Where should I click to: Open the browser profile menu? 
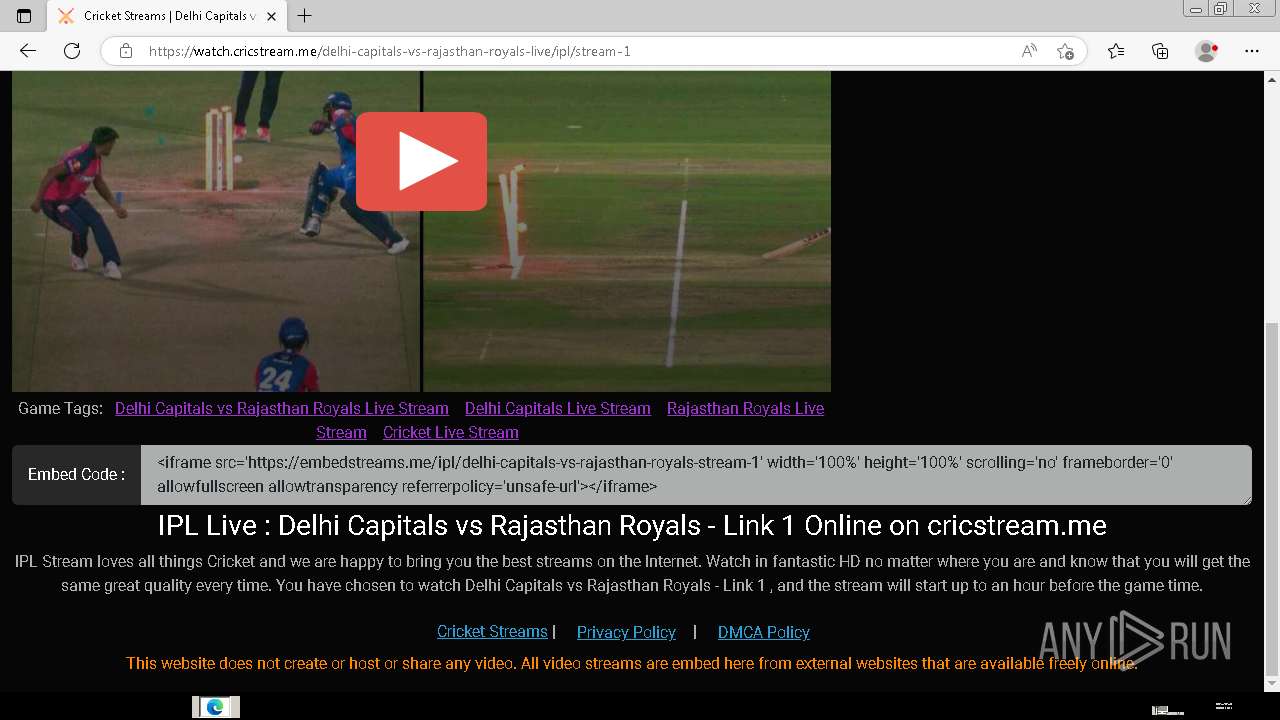[x=1207, y=51]
